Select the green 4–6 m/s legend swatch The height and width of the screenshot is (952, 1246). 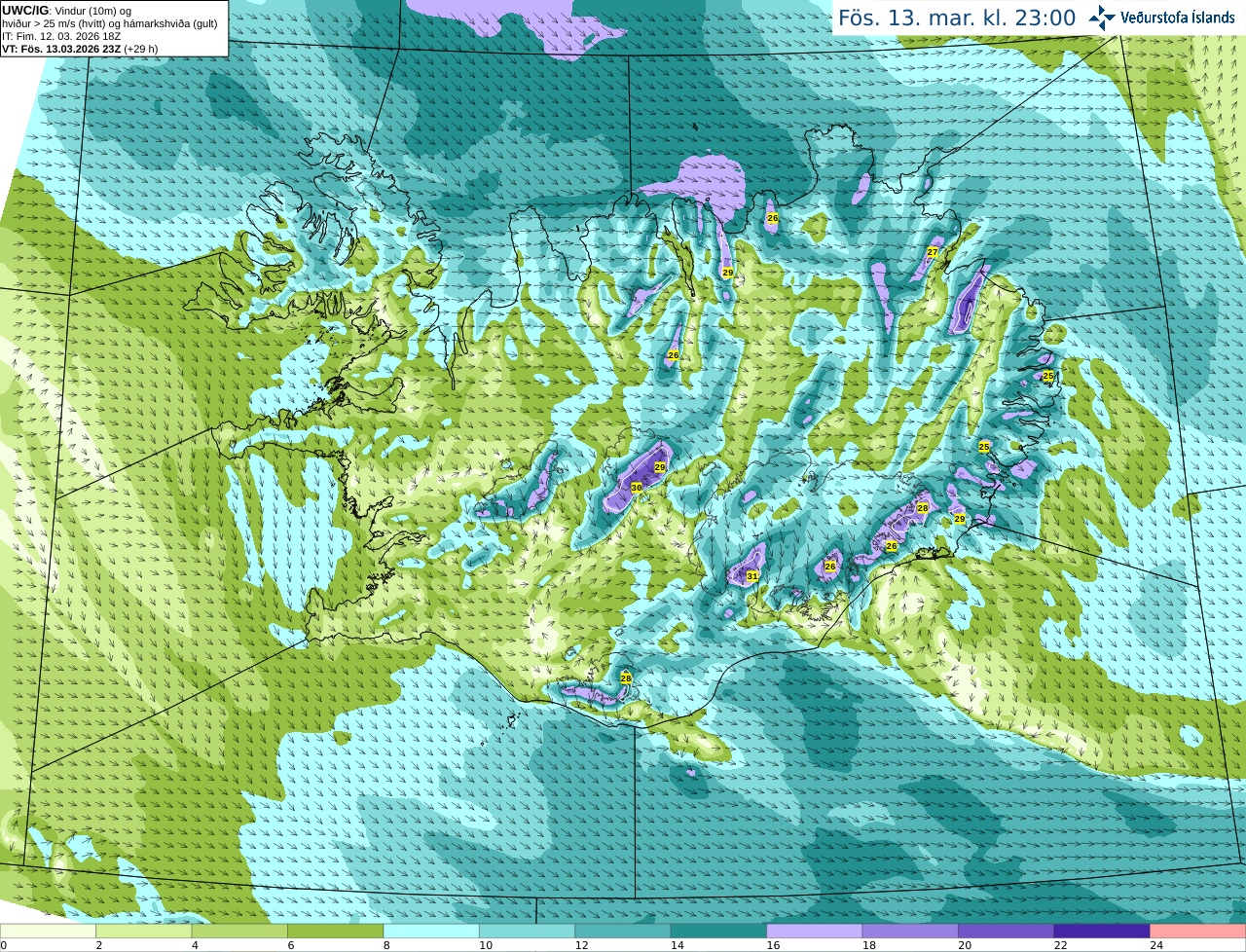pyautogui.click(x=239, y=931)
